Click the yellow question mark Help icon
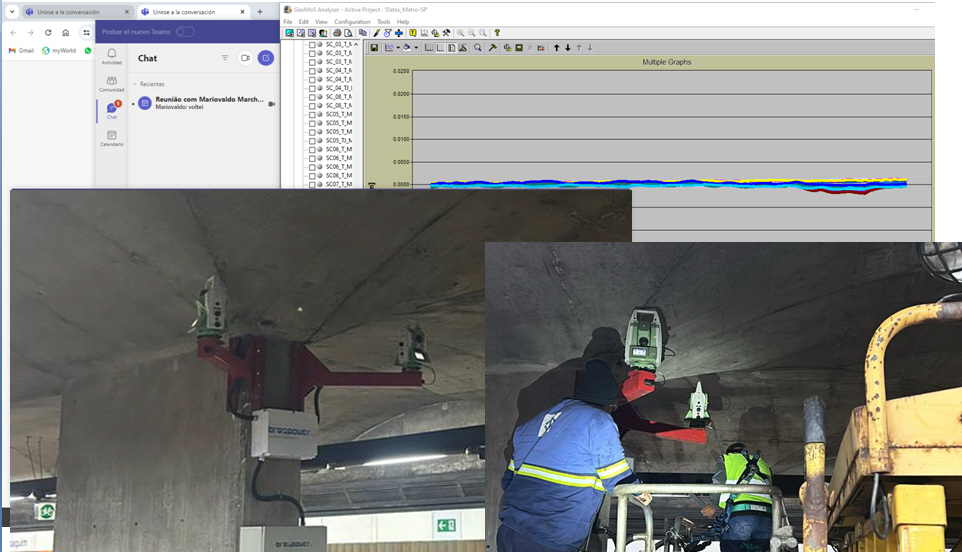 [497, 33]
